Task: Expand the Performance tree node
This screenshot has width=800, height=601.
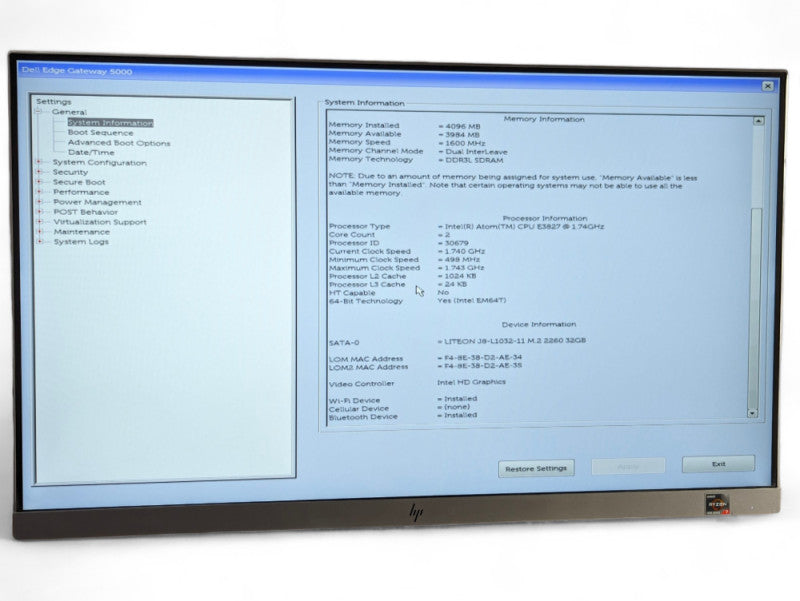Action: (39, 192)
